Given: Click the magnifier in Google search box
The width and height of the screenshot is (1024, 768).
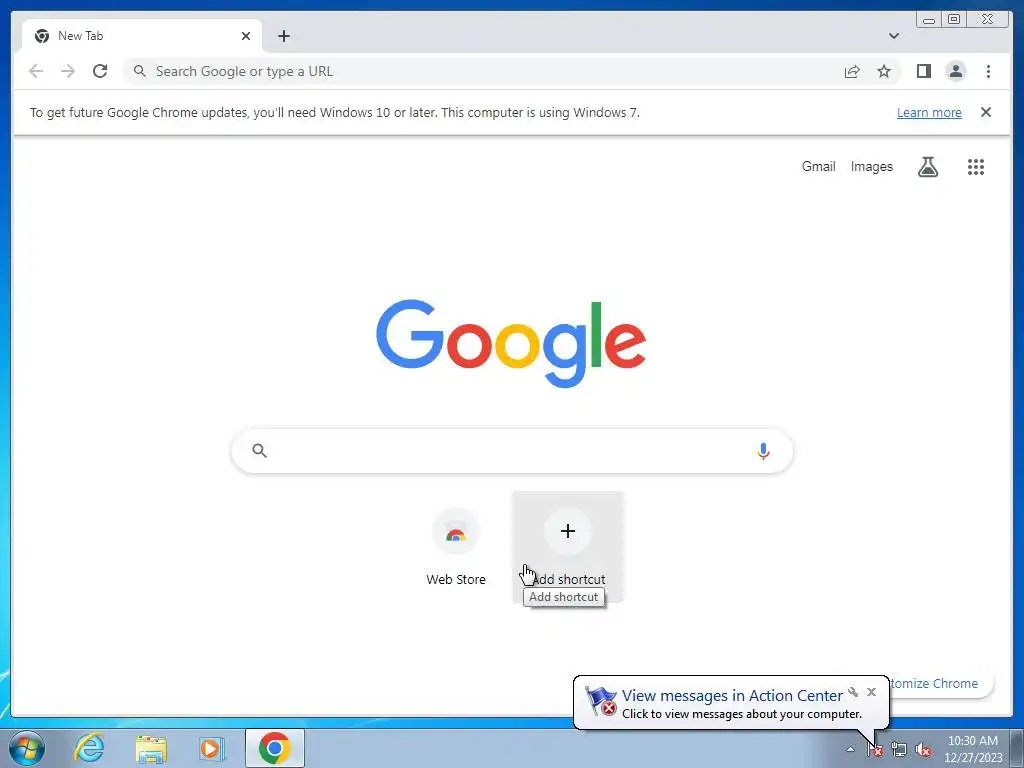Looking at the screenshot, I should pyautogui.click(x=259, y=451).
